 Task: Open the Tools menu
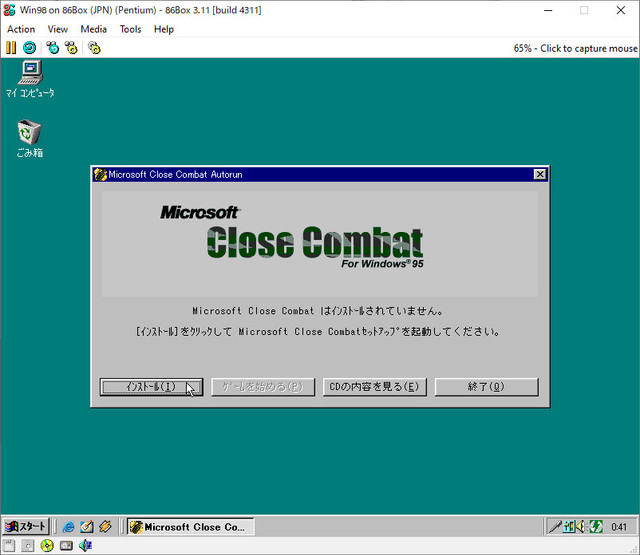coord(130,29)
